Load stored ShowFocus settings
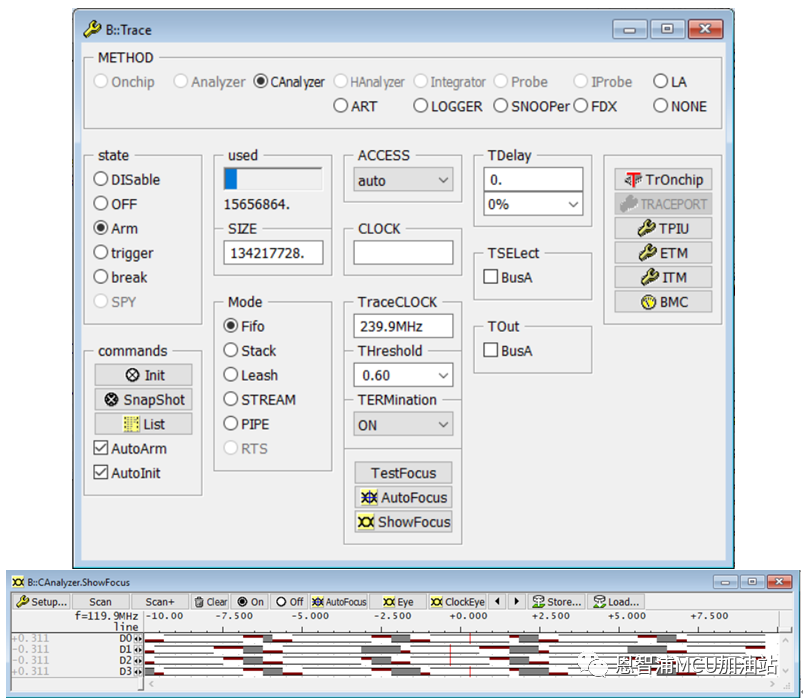The width and height of the screenshot is (803, 700). coord(616,602)
